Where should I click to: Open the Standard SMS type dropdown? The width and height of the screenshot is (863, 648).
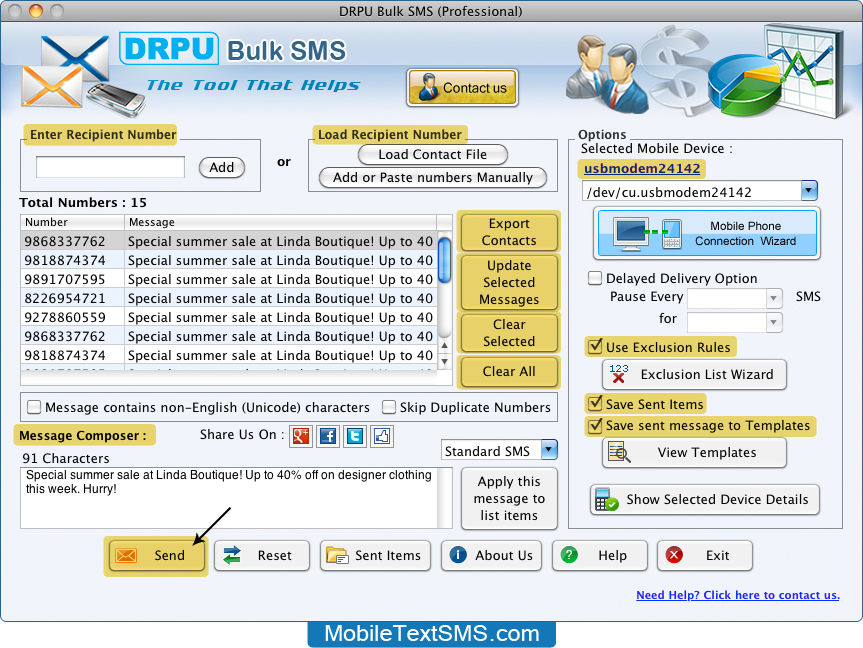549,451
